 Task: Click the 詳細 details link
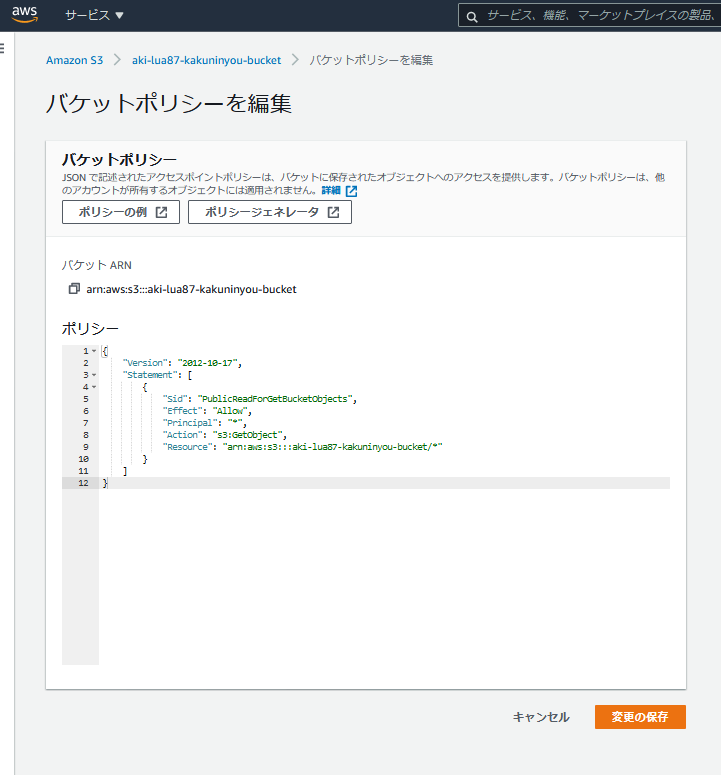tap(331, 190)
